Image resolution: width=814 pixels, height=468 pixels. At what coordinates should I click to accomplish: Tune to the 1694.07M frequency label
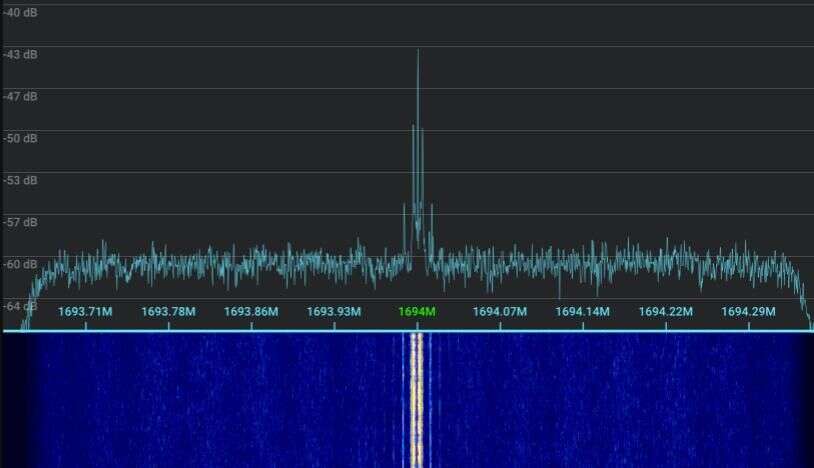click(499, 311)
